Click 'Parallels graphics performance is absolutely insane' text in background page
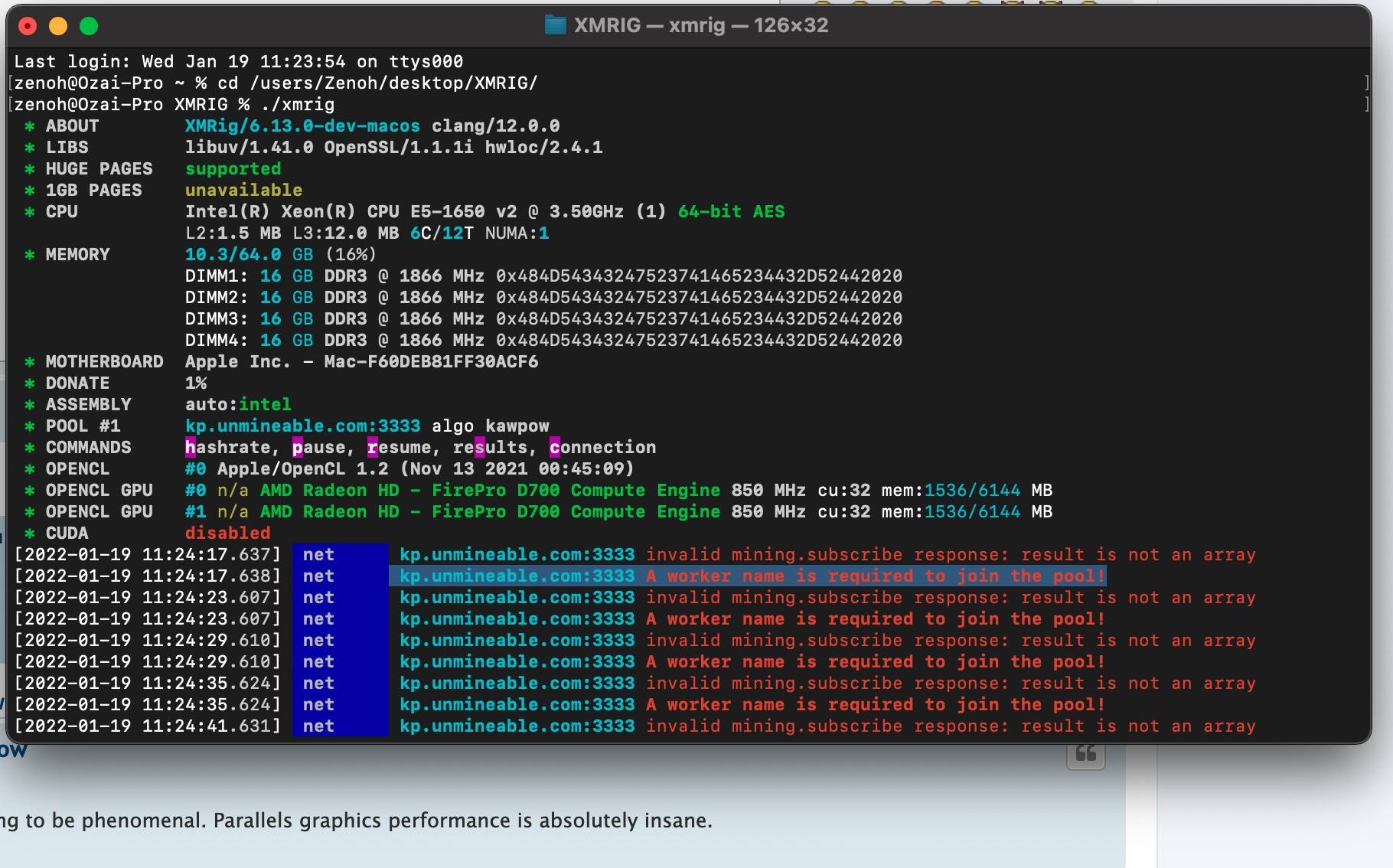 [x=462, y=821]
